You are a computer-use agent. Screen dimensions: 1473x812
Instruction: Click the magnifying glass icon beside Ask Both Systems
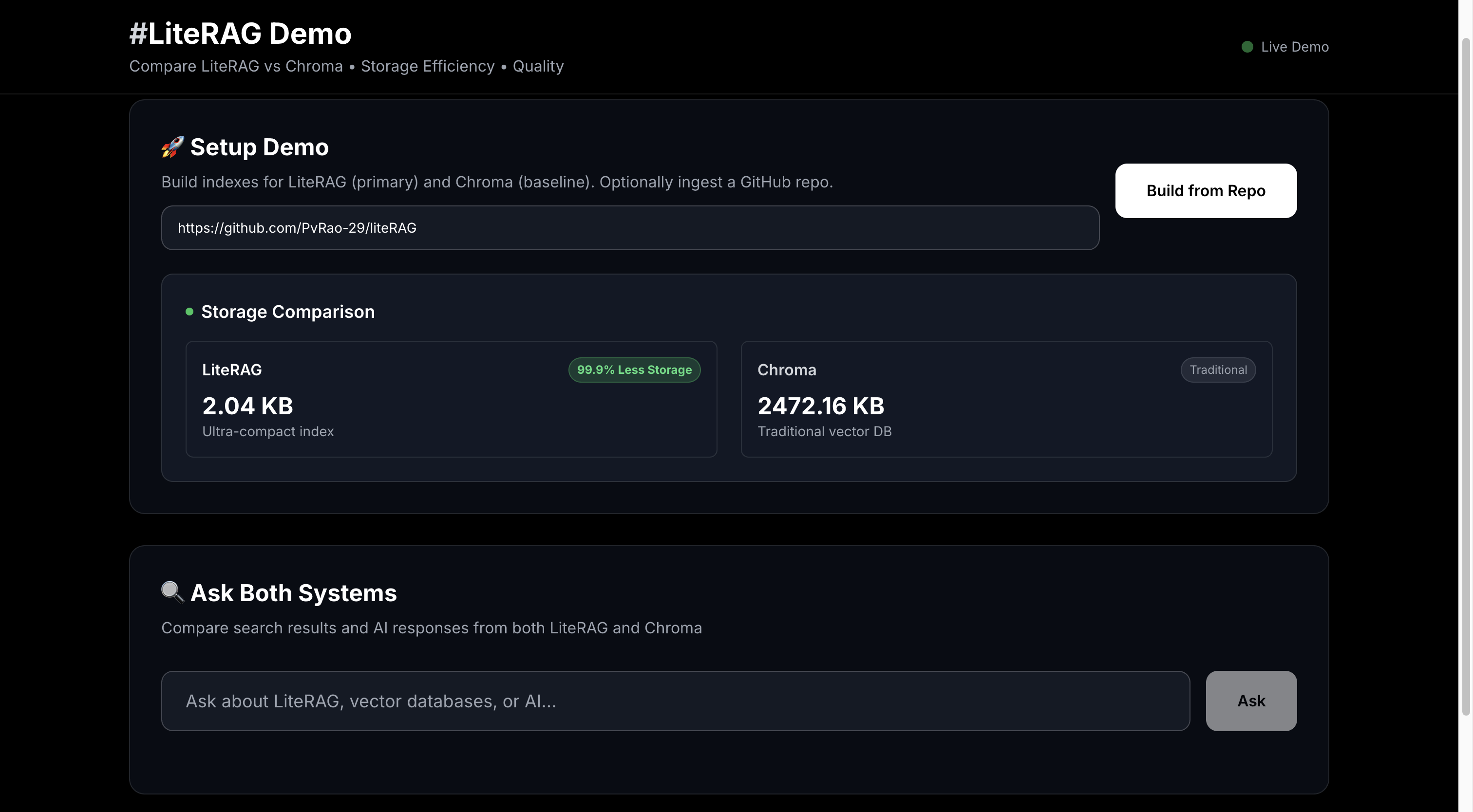click(172, 592)
